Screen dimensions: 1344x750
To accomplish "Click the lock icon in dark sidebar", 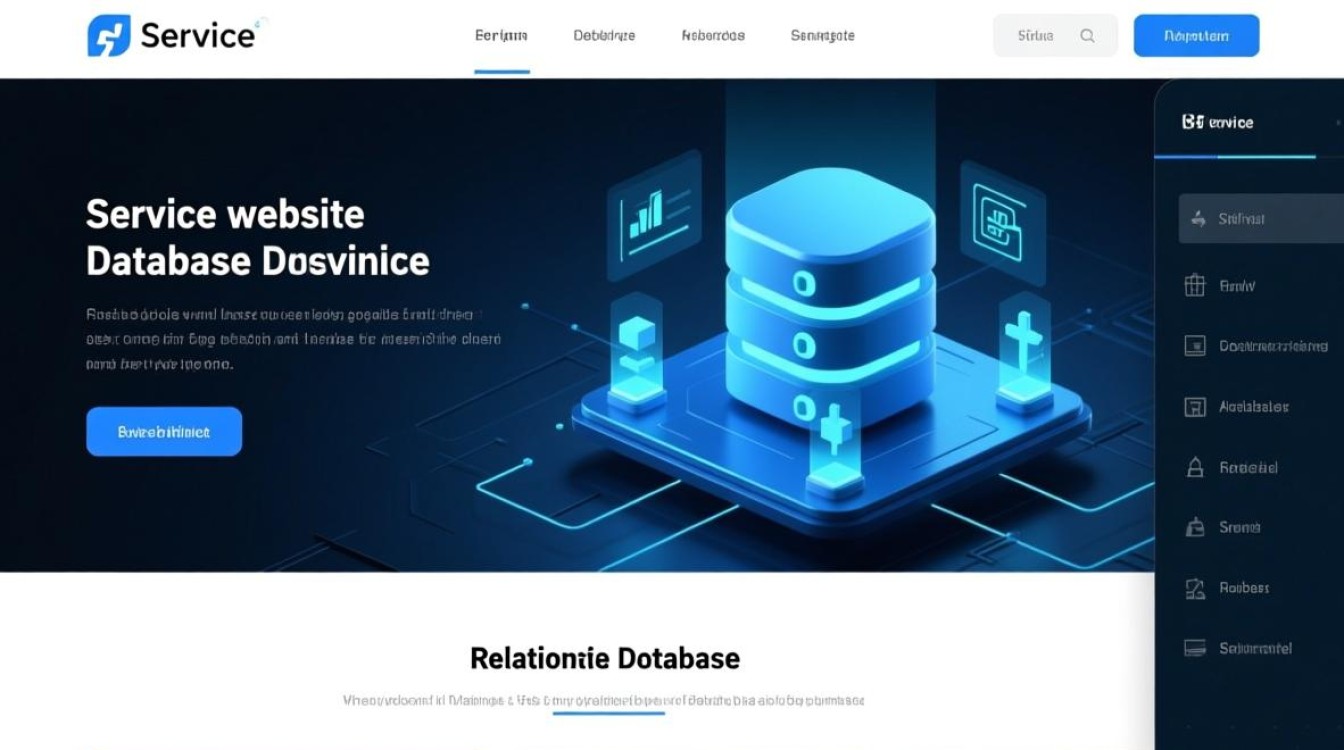I will 1194,467.
